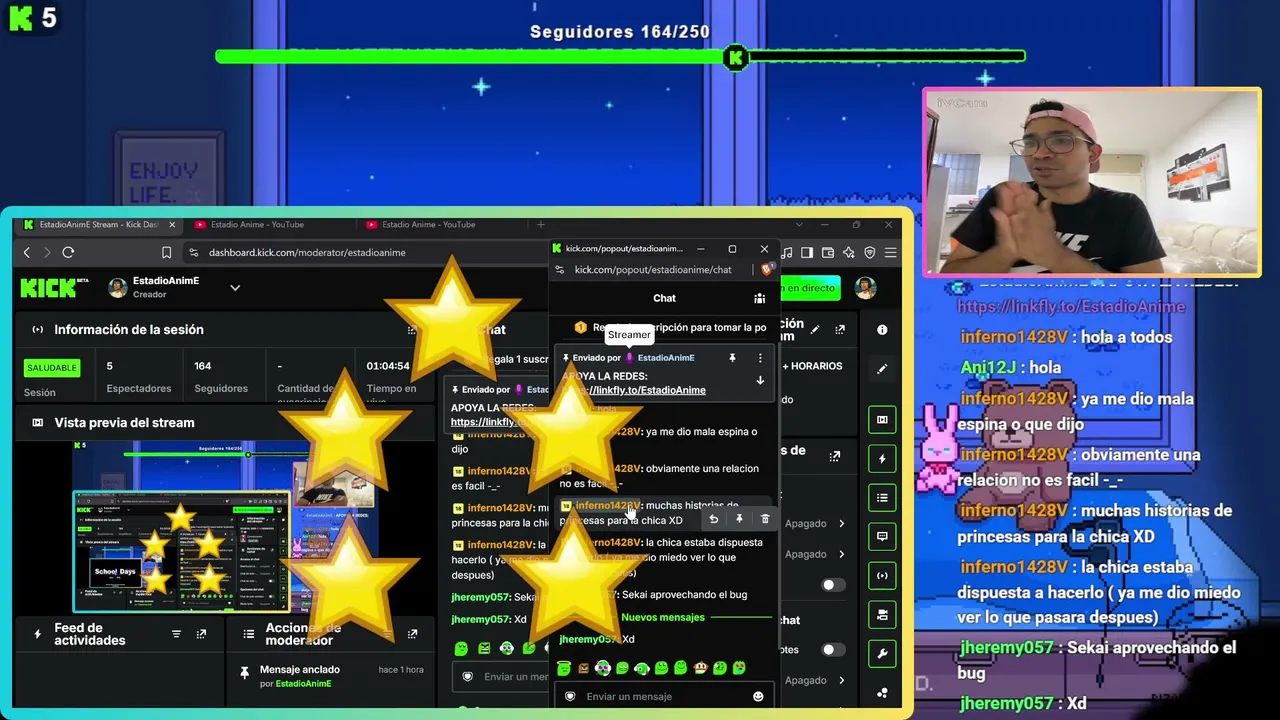Click the dashboard address bar URL
This screenshot has height=720, width=1280.
pyautogui.click(x=307, y=253)
